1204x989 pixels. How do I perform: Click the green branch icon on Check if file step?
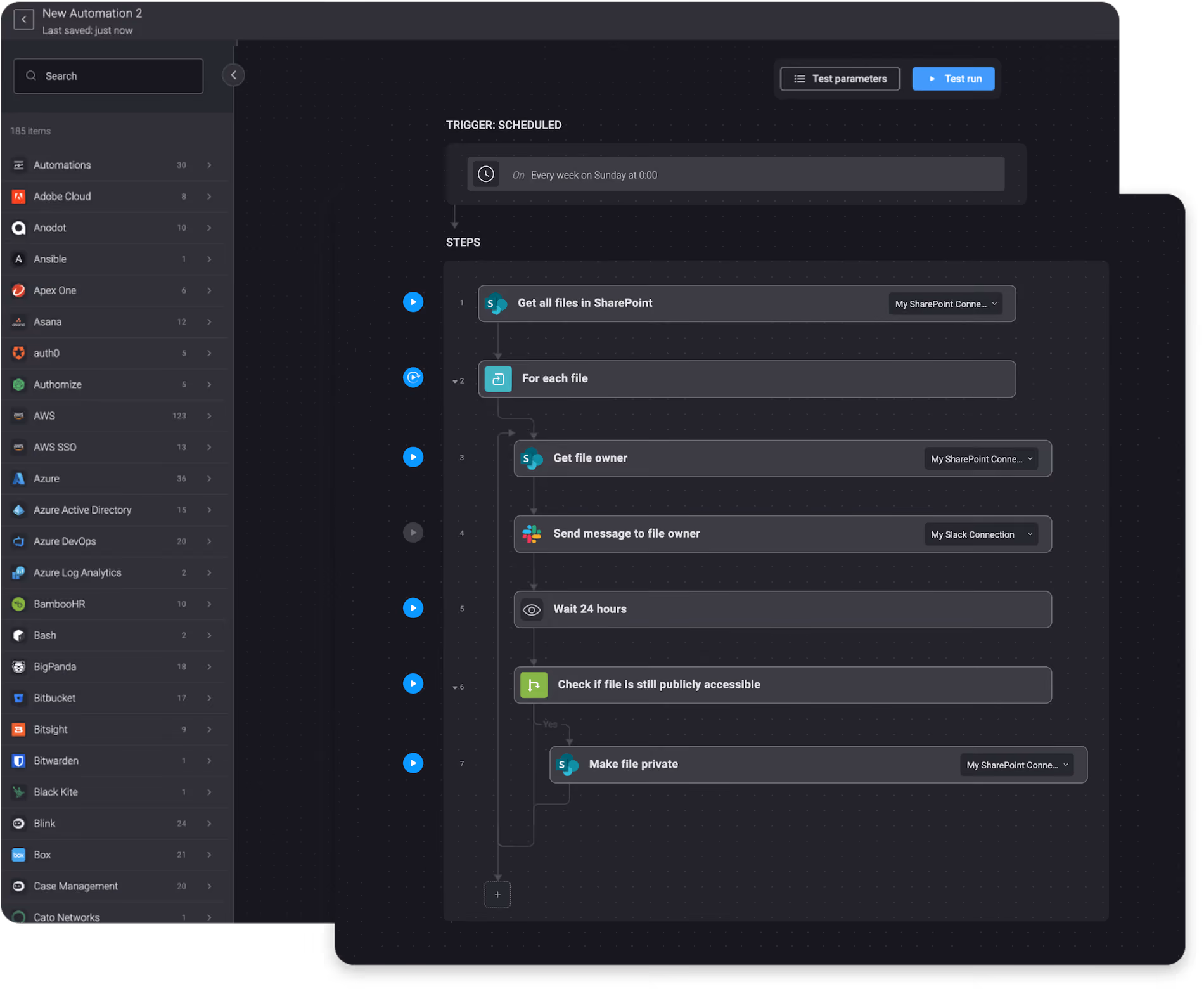[534, 685]
